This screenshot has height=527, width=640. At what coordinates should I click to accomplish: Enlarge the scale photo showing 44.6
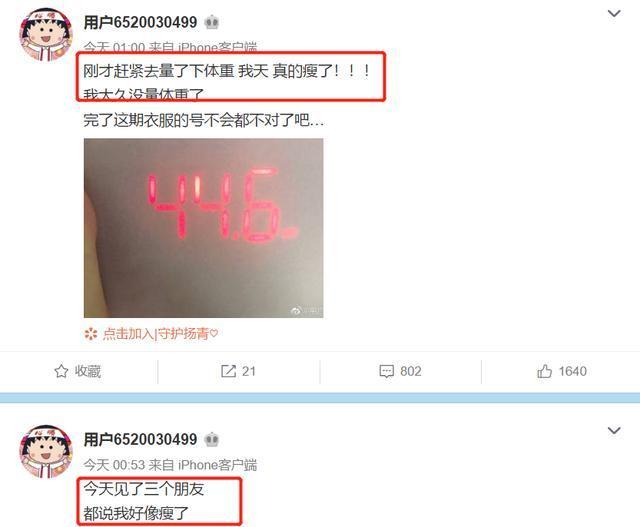point(204,228)
